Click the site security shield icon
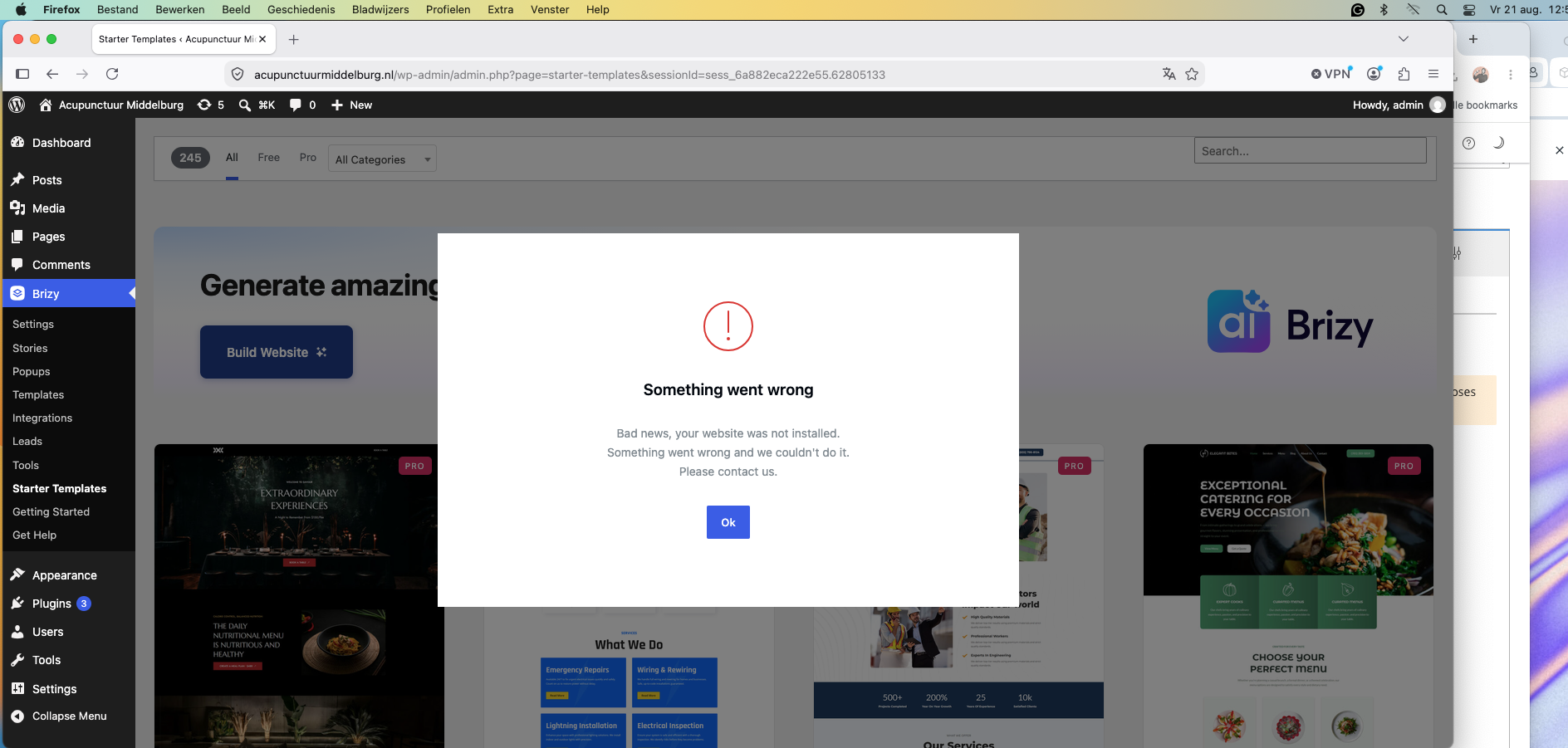This screenshot has width=1568, height=748. point(238,75)
